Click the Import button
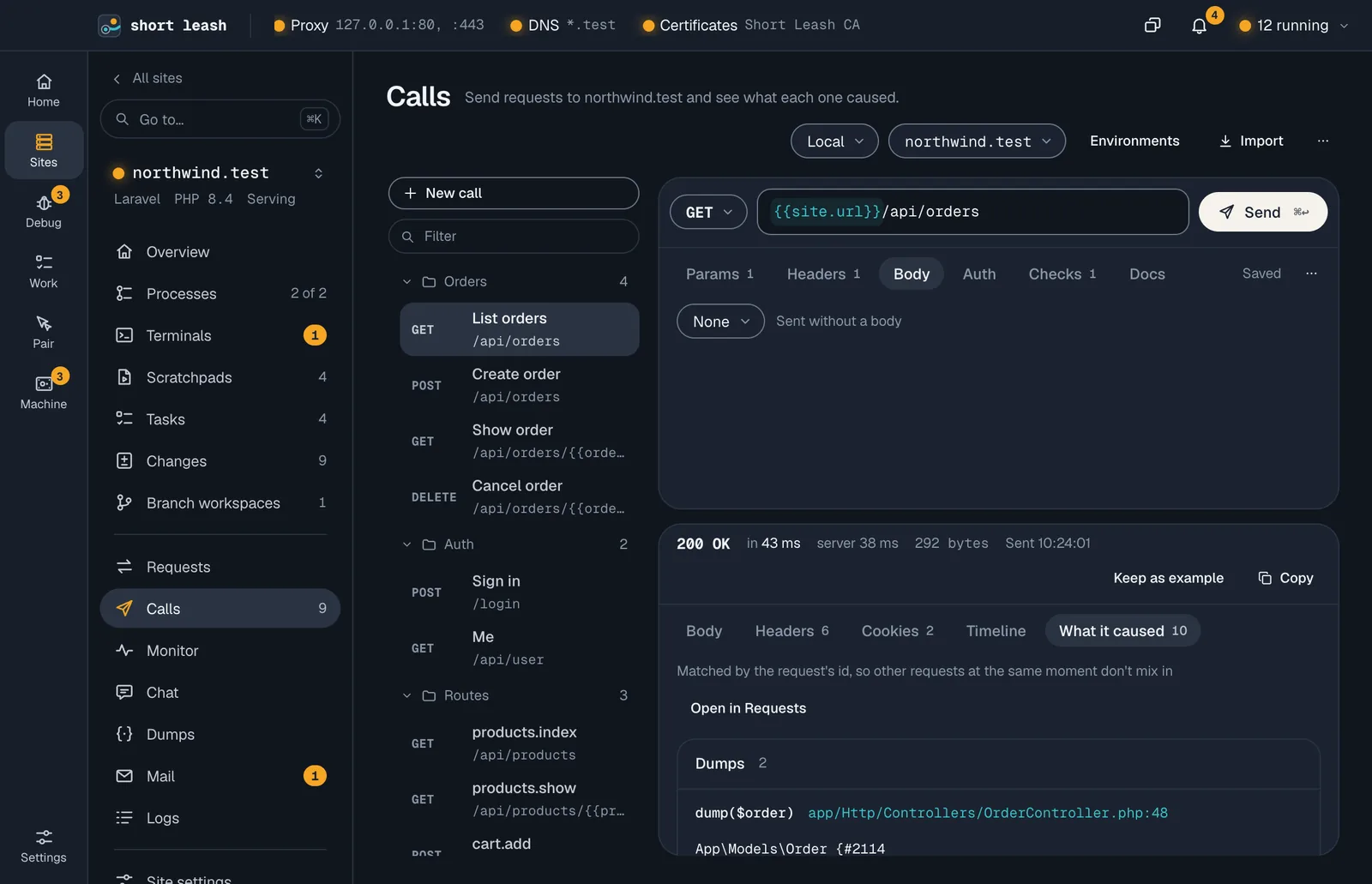1372x884 pixels. (x=1251, y=141)
